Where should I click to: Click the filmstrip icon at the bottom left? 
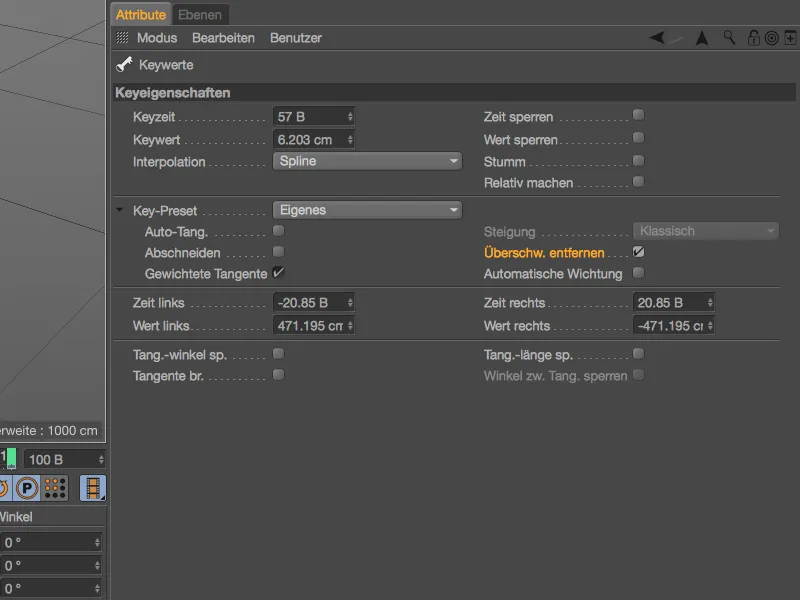93,487
